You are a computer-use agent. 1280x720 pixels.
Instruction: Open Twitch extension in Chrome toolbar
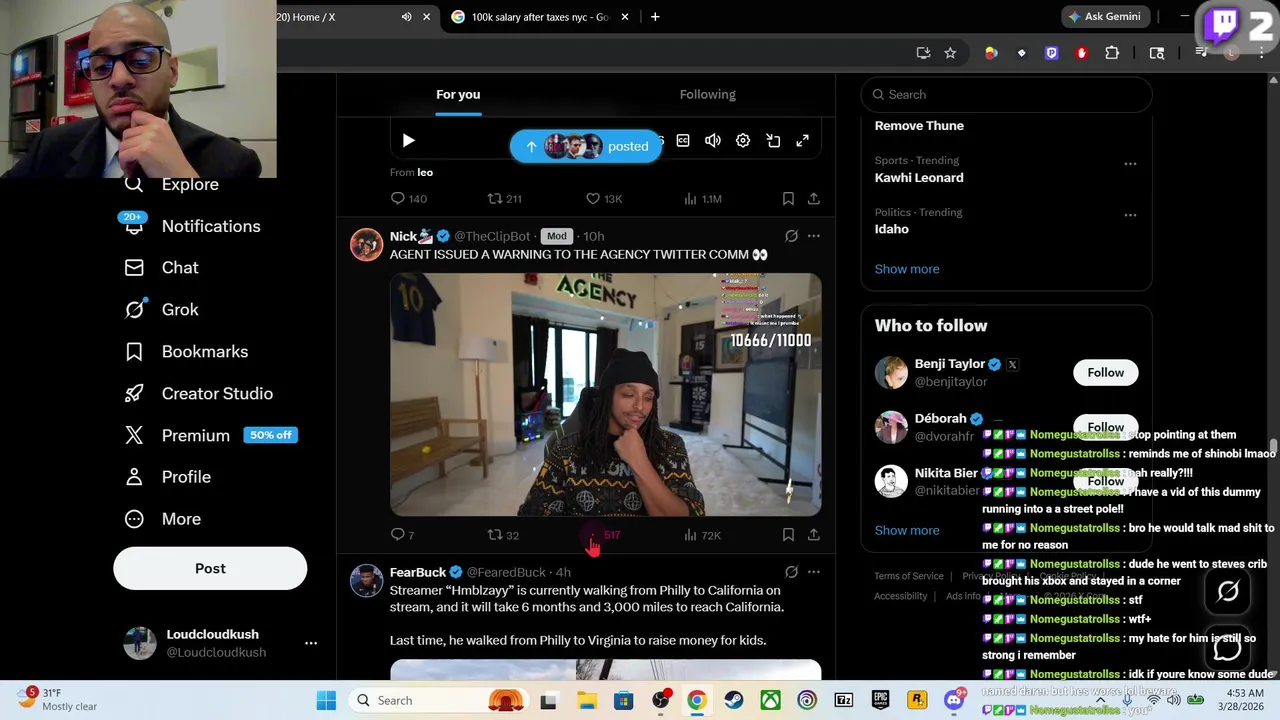(x=1051, y=53)
